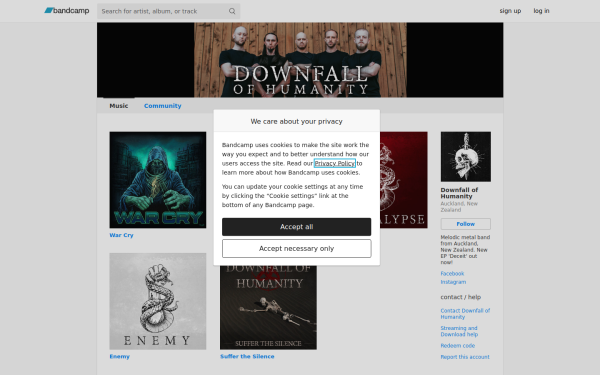600x375 pixels.
Task: Click the skull band profile picture
Action: [x=466, y=157]
